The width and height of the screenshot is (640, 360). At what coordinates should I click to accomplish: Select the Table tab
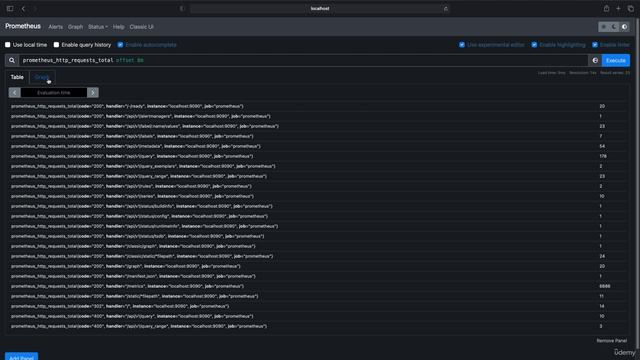tap(17, 77)
